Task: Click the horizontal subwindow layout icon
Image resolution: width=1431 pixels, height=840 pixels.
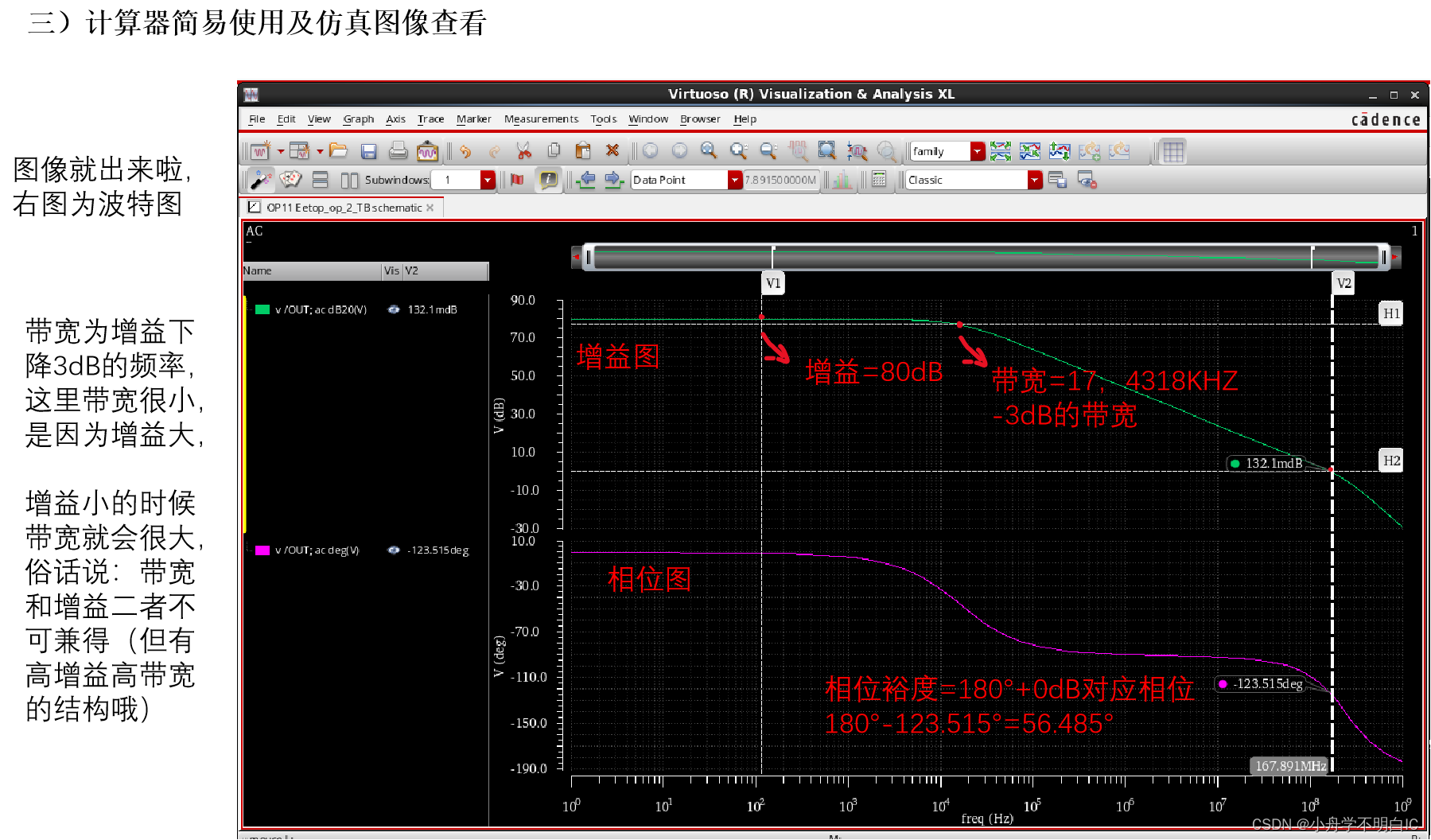Action: [x=320, y=180]
